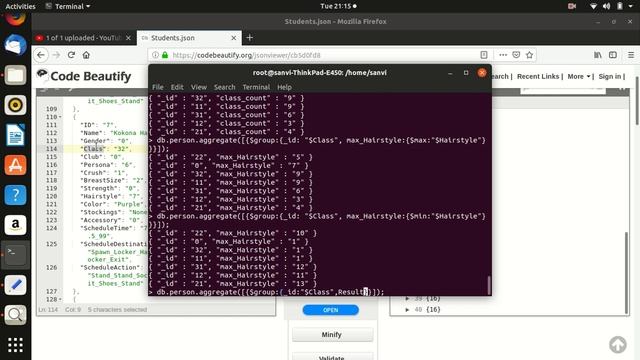Toggle reader view in address bar

[x=484, y=55]
